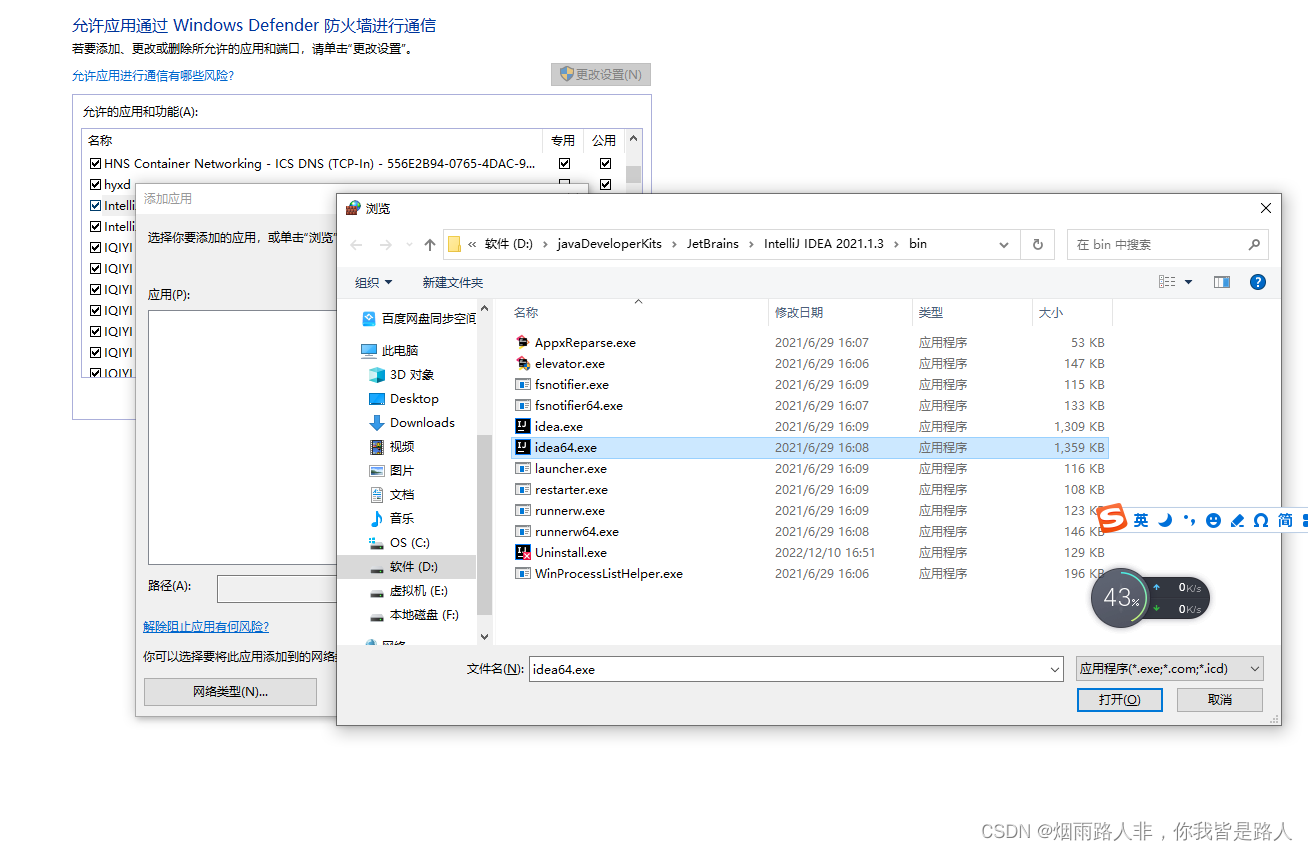Viewport: 1308px width, 851px height.
Task: Open the 组织 dropdown menu
Action: click(374, 283)
